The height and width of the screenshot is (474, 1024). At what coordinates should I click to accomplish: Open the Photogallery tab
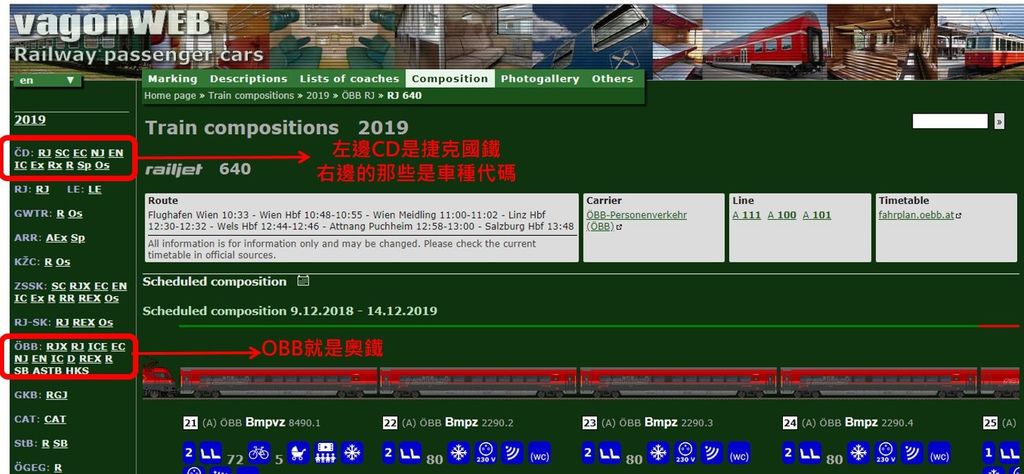coord(540,78)
